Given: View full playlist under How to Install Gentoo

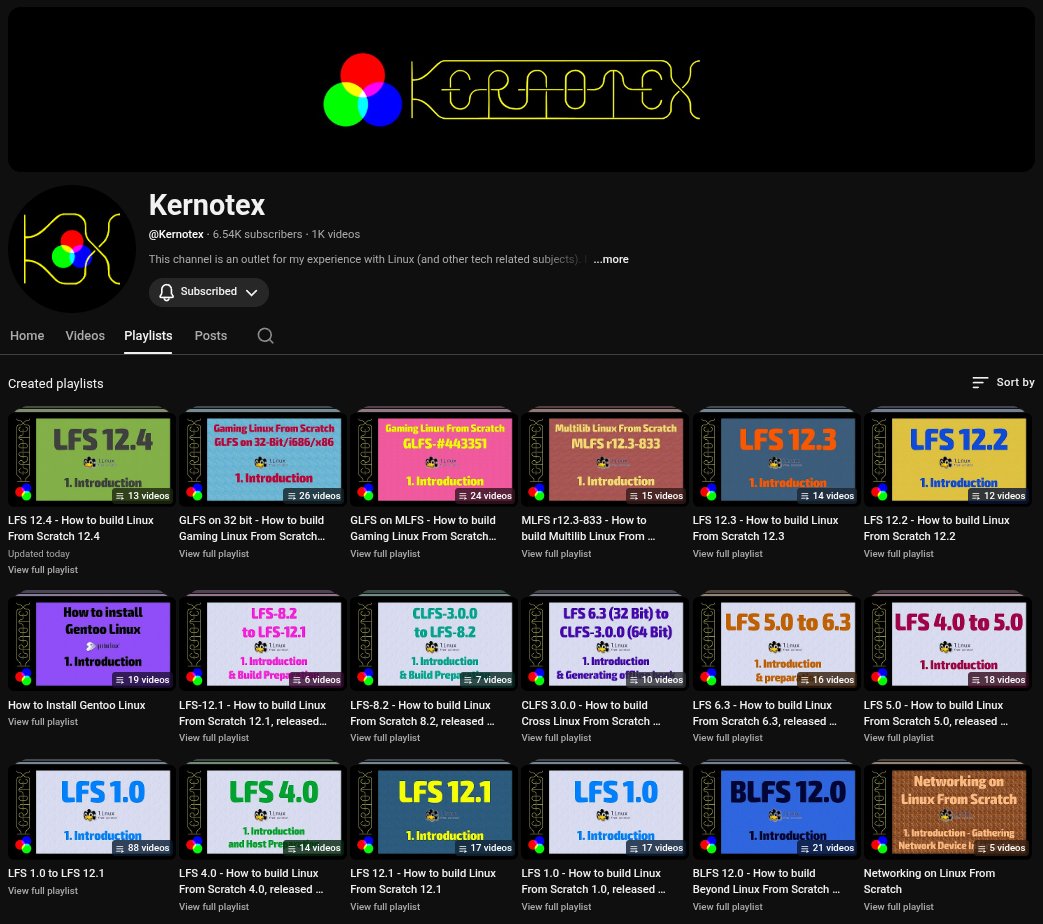Looking at the screenshot, I should [43, 722].
